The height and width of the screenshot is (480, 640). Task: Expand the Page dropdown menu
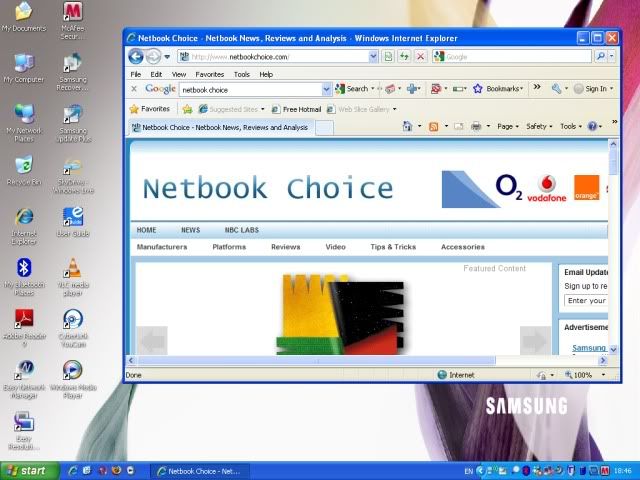tap(507, 127)
